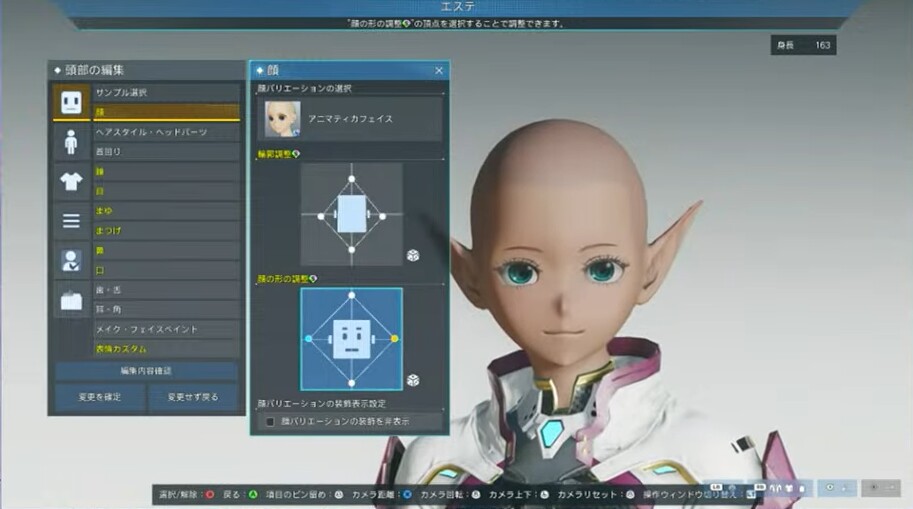This screenshot has width=913, height=509.
Task: Select ヘアスタイル・ヘッドパーツ menu item
Action: point(167,132)
